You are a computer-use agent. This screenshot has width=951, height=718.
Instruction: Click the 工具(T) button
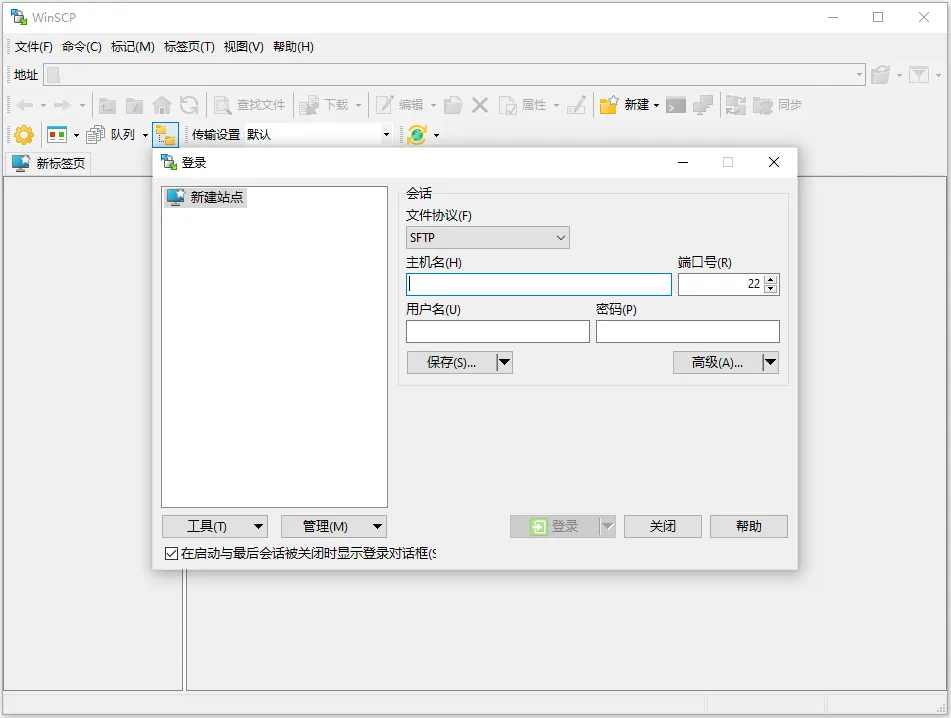click(215, 526)
